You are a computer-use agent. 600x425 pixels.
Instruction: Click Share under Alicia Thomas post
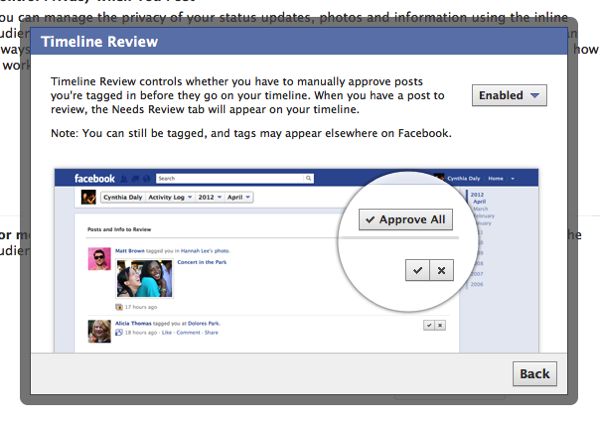tap(211, 332)
